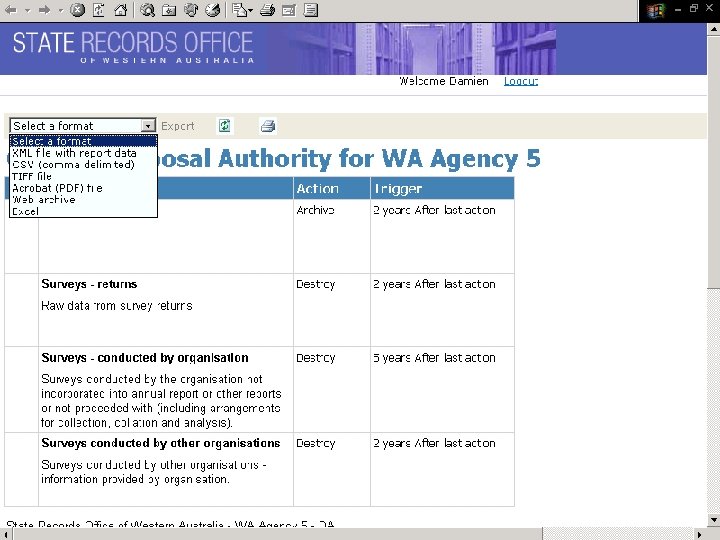Open the Media globe icon

[191, 10]
